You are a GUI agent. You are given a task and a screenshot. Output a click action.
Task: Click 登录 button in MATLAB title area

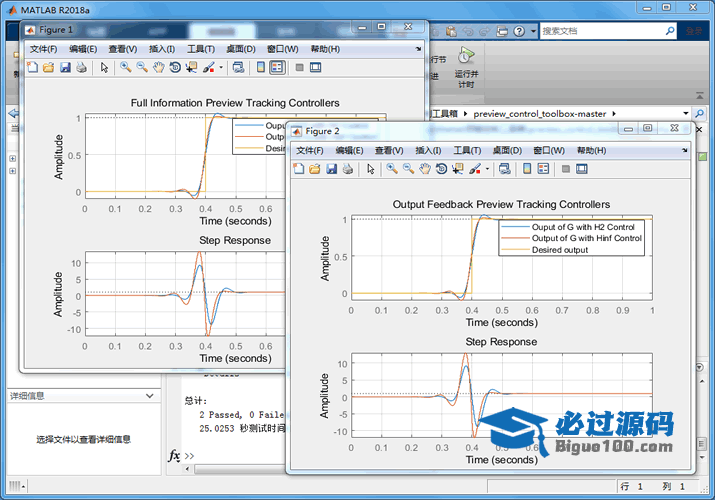click(x=694, y=31)
